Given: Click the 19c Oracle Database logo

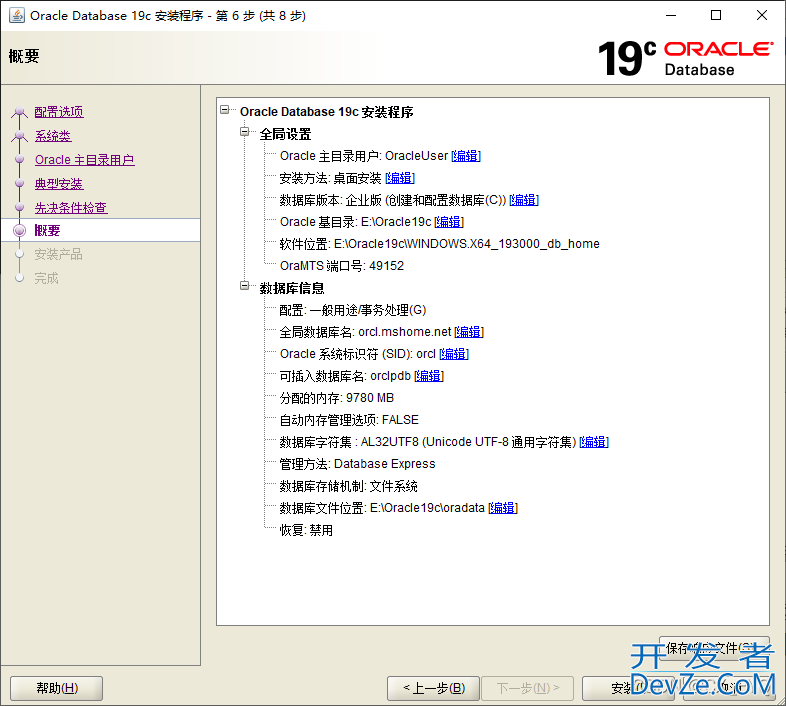Looking at the screenshot, I should point(685,58).
